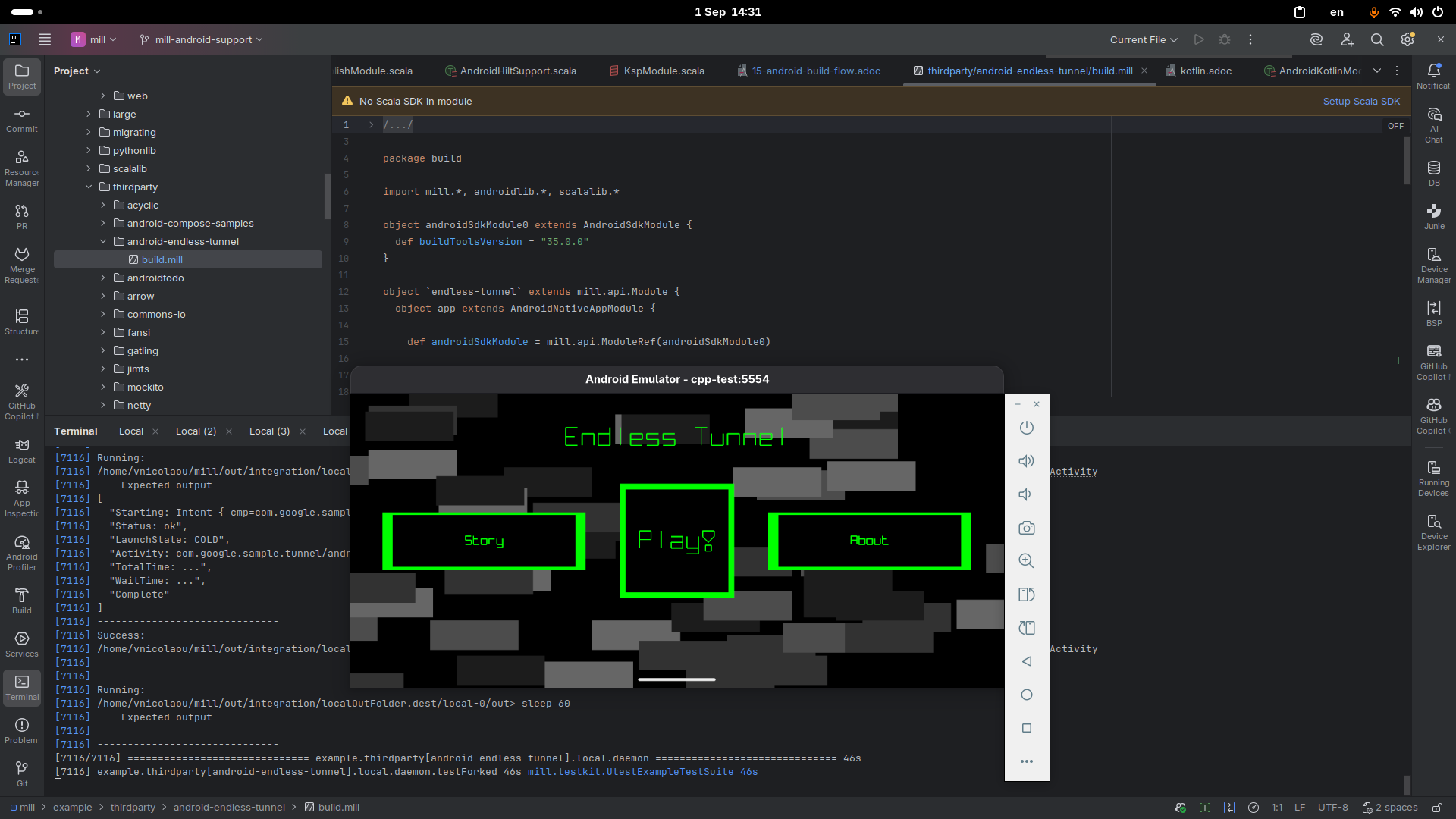Open the BSP tool window
Viewport: 1456px width, 819px height.
coord(1433,313)
